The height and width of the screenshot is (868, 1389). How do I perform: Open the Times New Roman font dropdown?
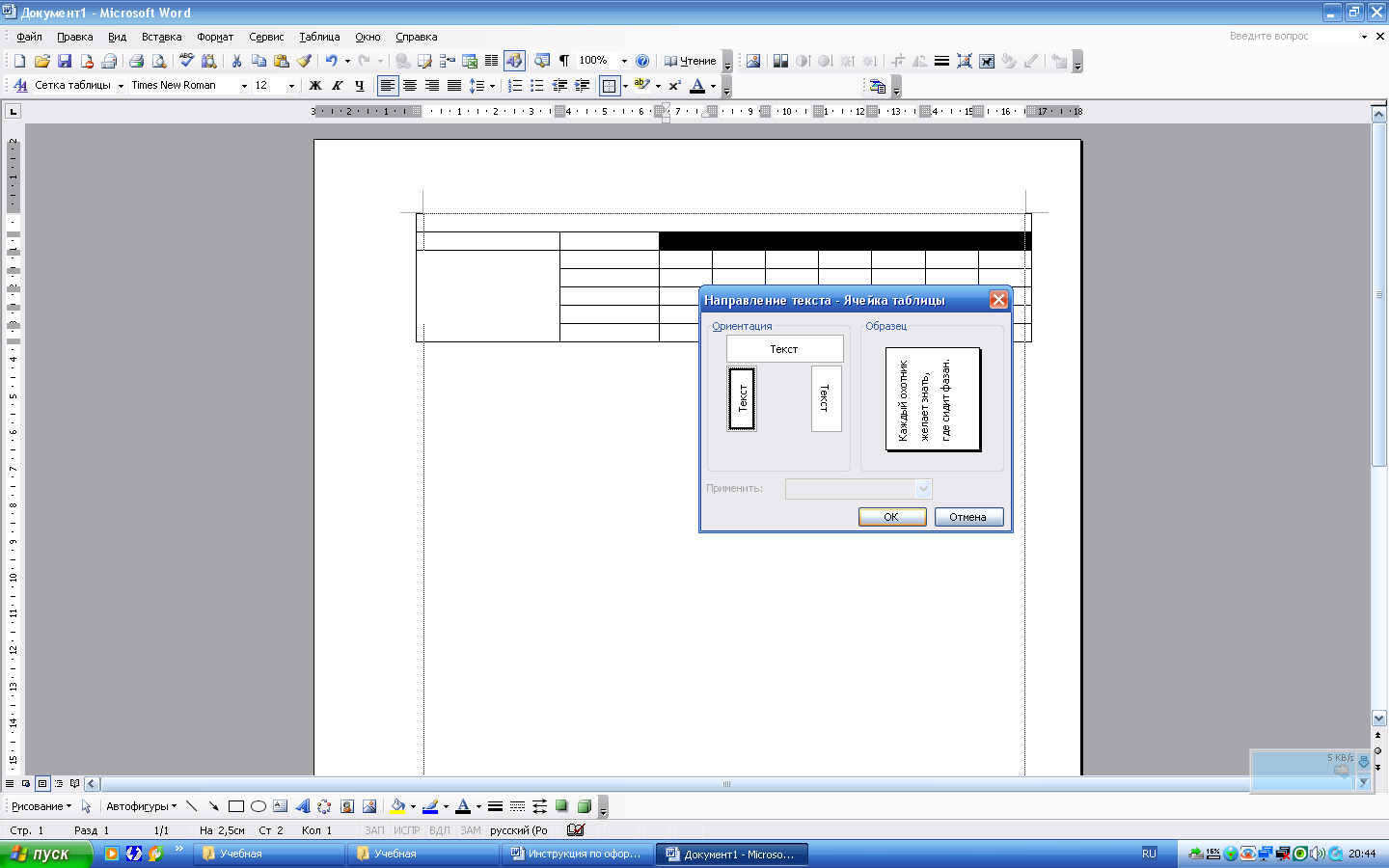244,86
